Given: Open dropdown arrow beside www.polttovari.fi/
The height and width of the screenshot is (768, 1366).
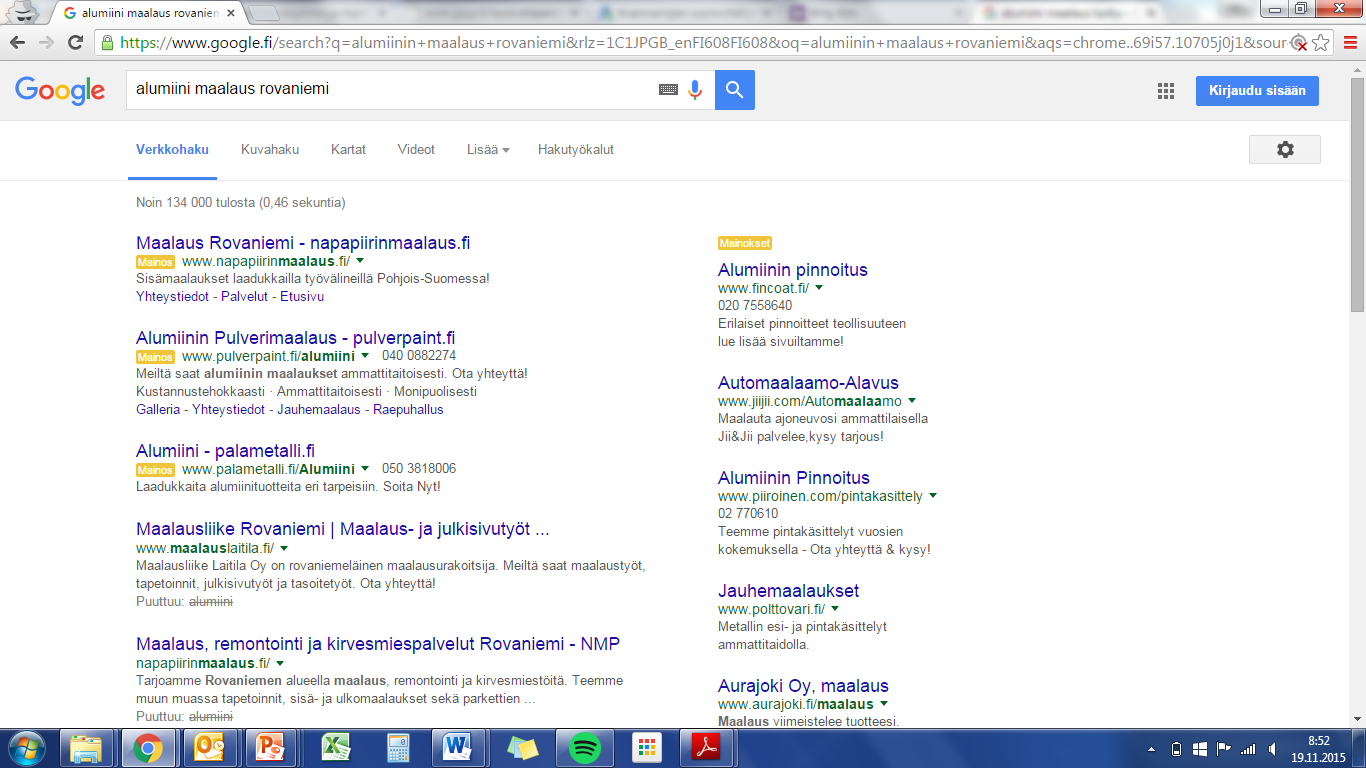Looking at the screenshot, I should point(835,609).
